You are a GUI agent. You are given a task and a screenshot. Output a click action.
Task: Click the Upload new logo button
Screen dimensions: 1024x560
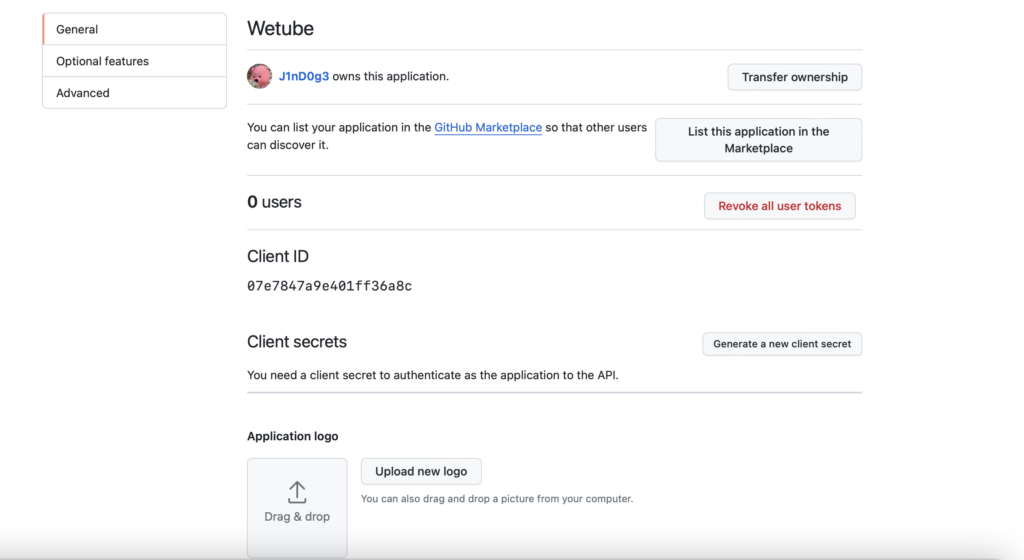pos(421,471)
